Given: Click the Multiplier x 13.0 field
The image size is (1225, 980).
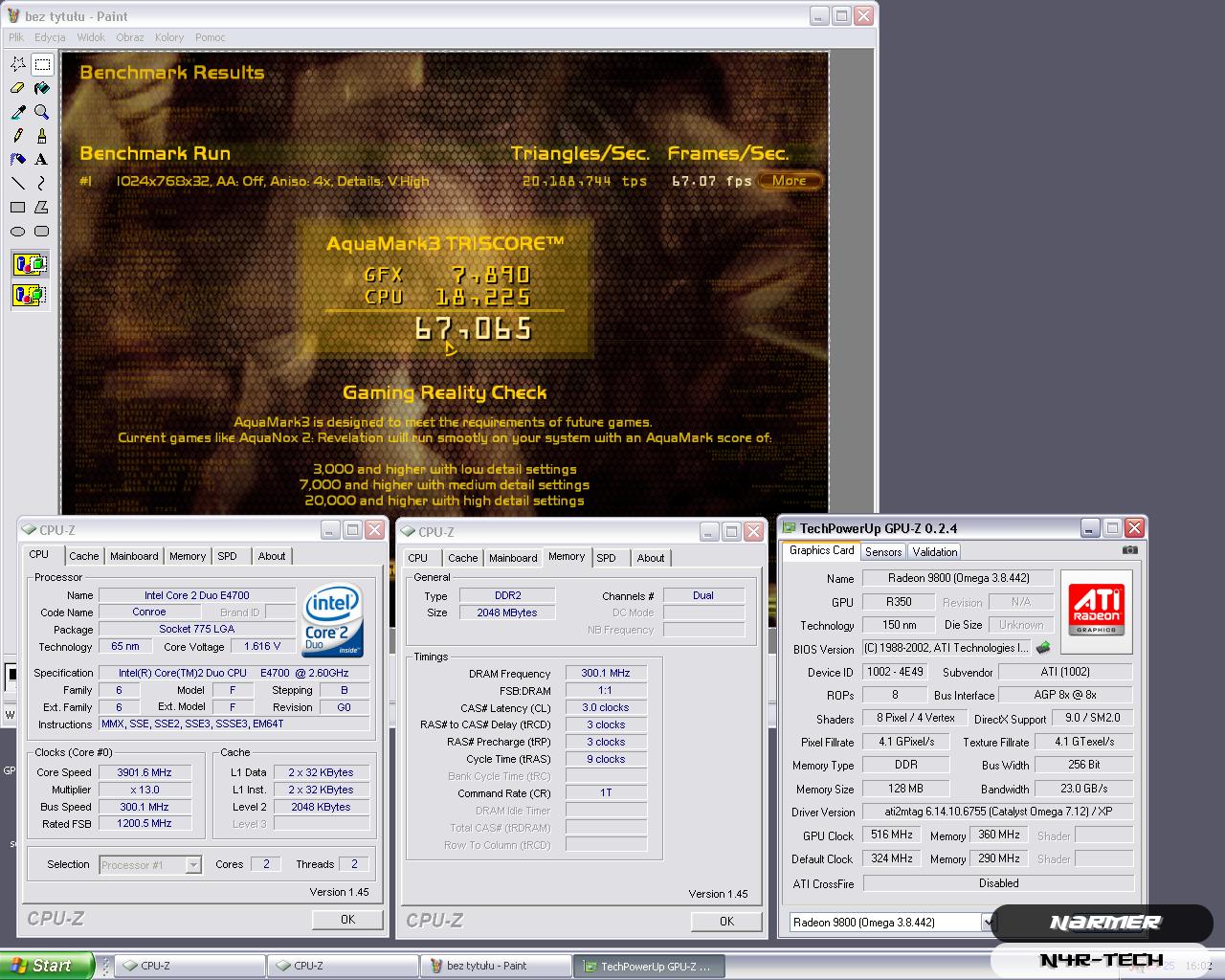Looking at the screenshot, I should pyautogui.click(x=145, y=790).
